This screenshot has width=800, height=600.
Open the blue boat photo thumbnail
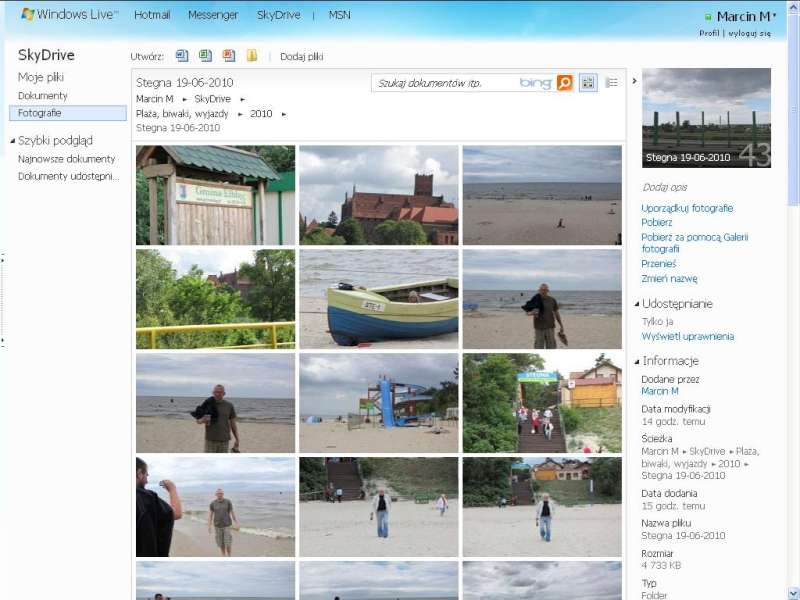tap(379, 298)
